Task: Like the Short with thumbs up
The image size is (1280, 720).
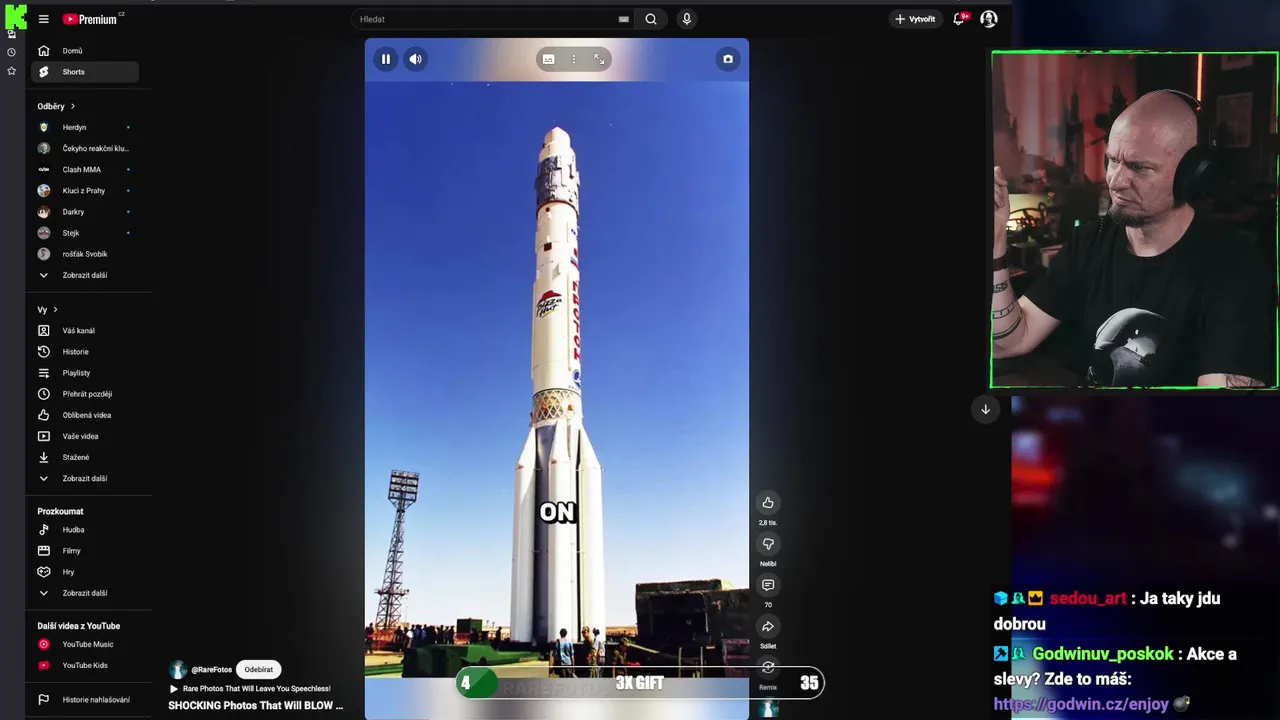Action: click(768, 503)
